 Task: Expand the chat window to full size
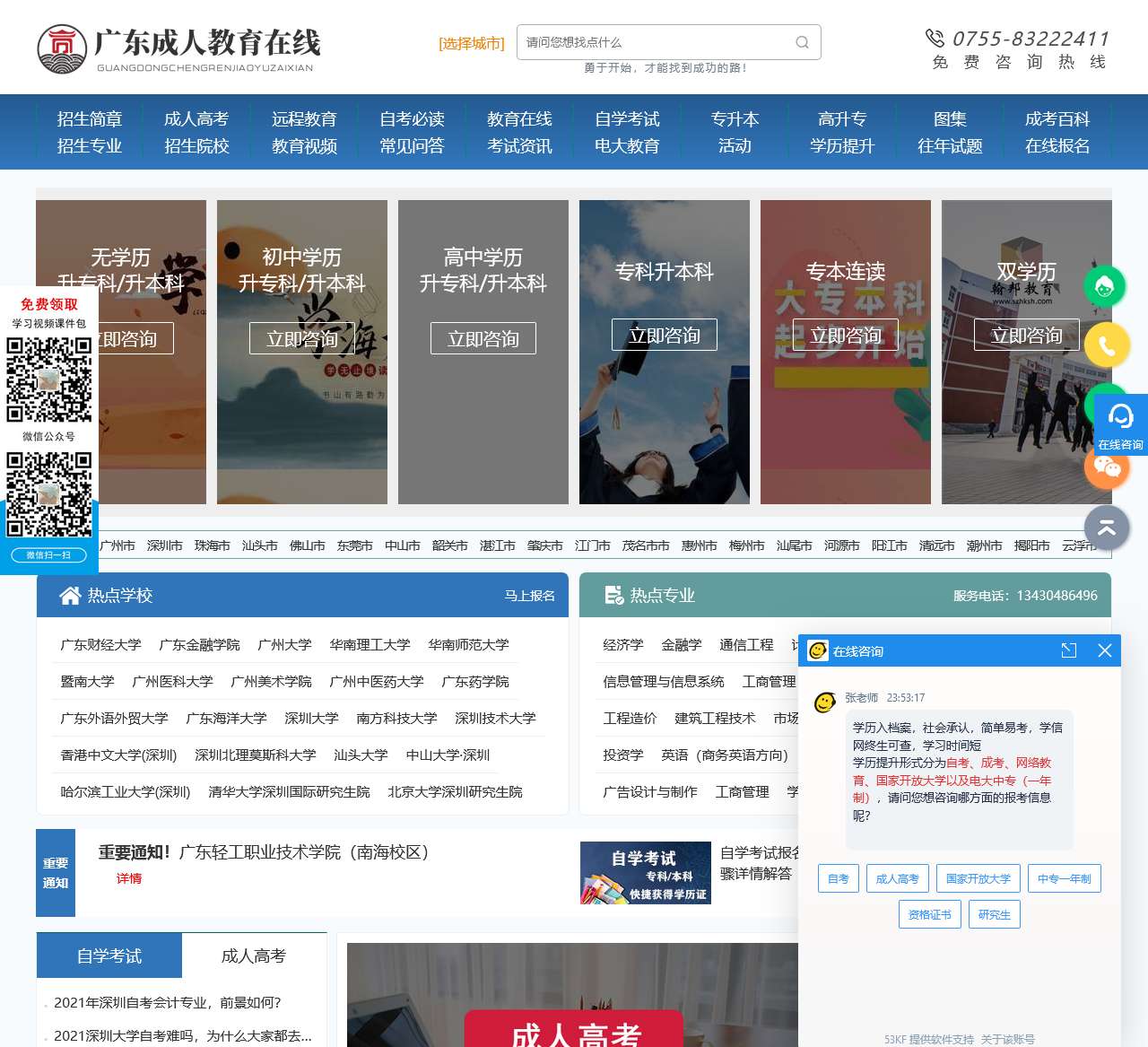point(1068,650)
